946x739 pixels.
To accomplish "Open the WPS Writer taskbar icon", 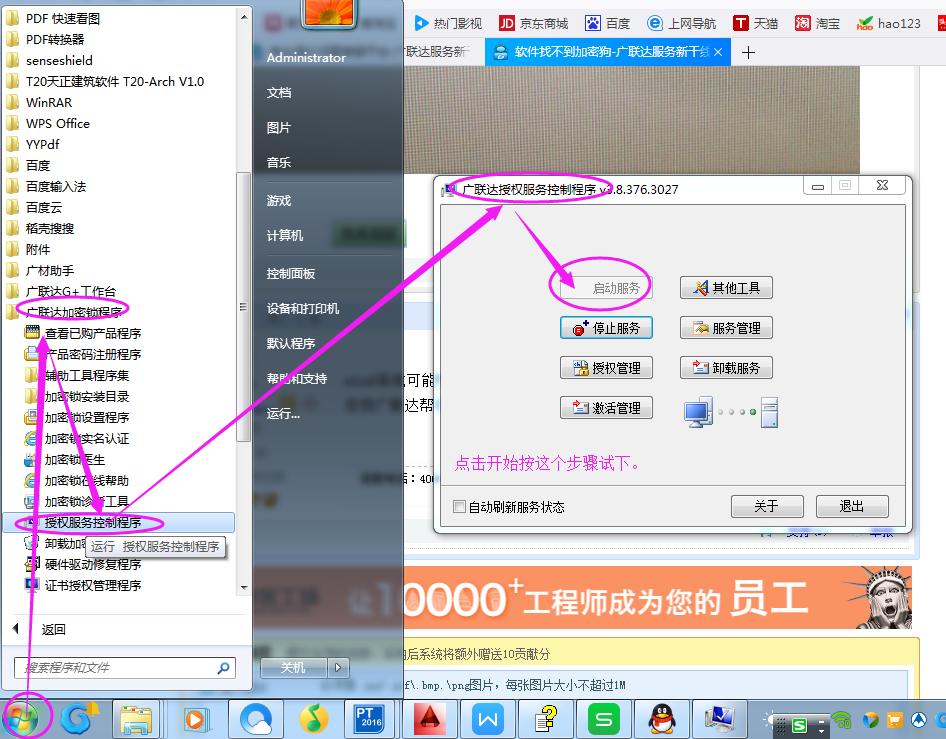I will point(487,718).
